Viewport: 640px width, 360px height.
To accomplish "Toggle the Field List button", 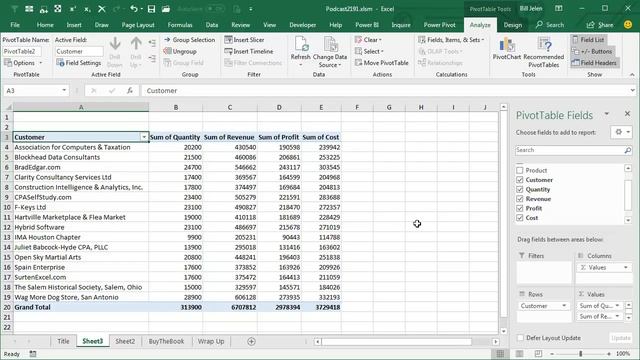I will (588, 40).
